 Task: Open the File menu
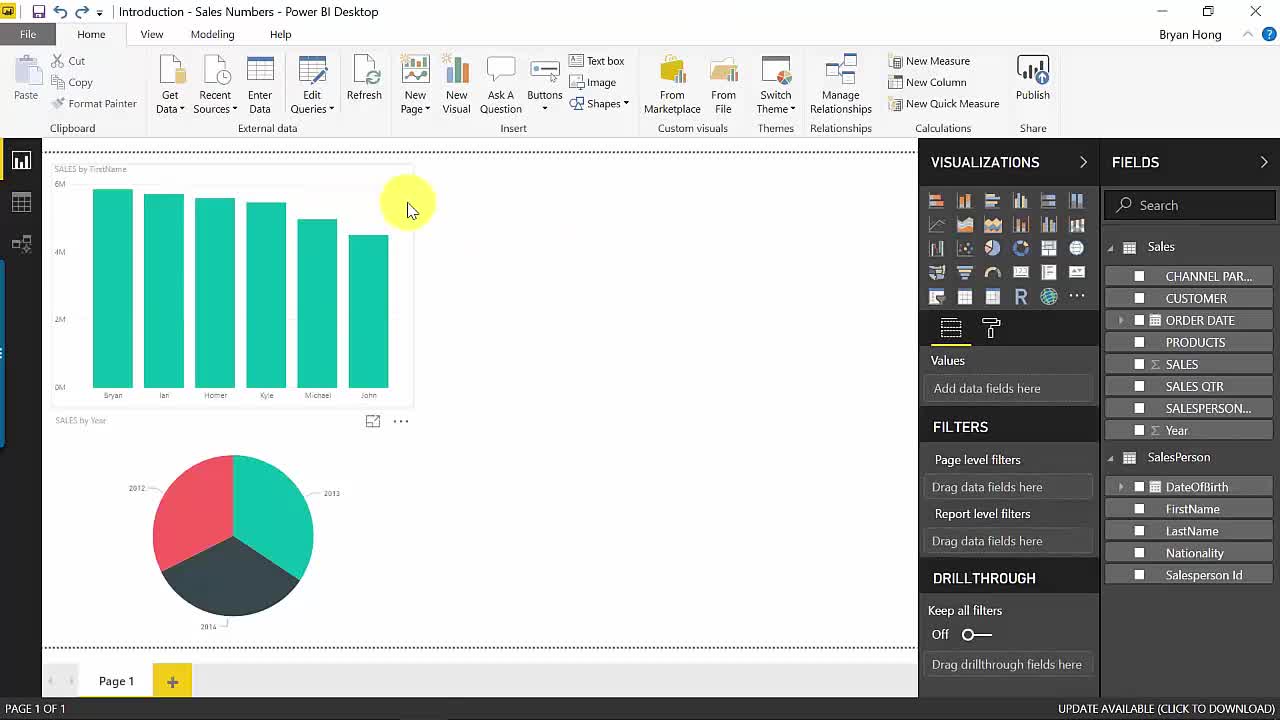(x=28, y=34)
